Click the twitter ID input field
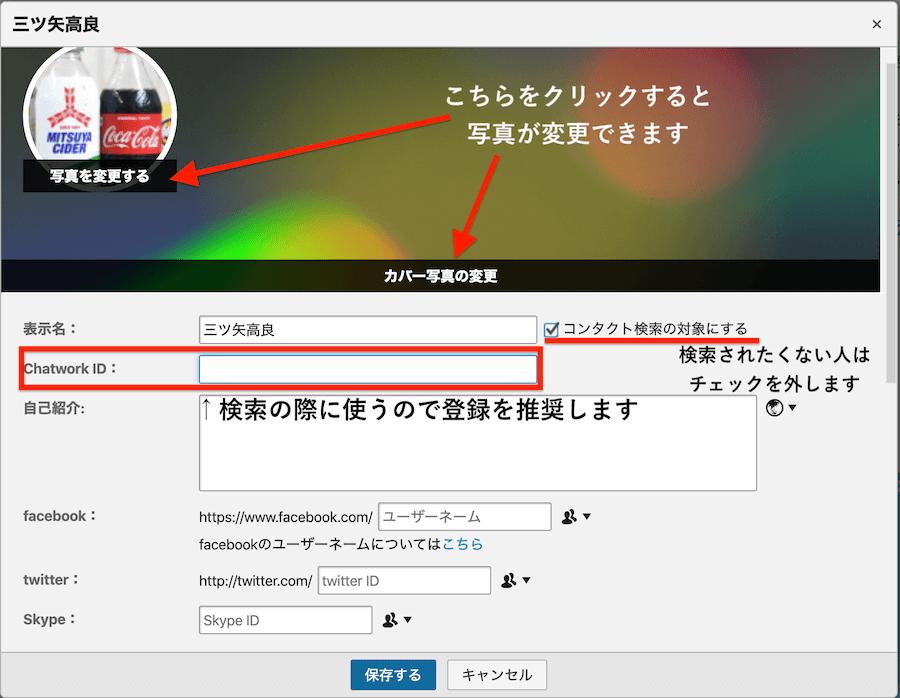900x698 pixels. pyautogui.click(x=404, y=581)
